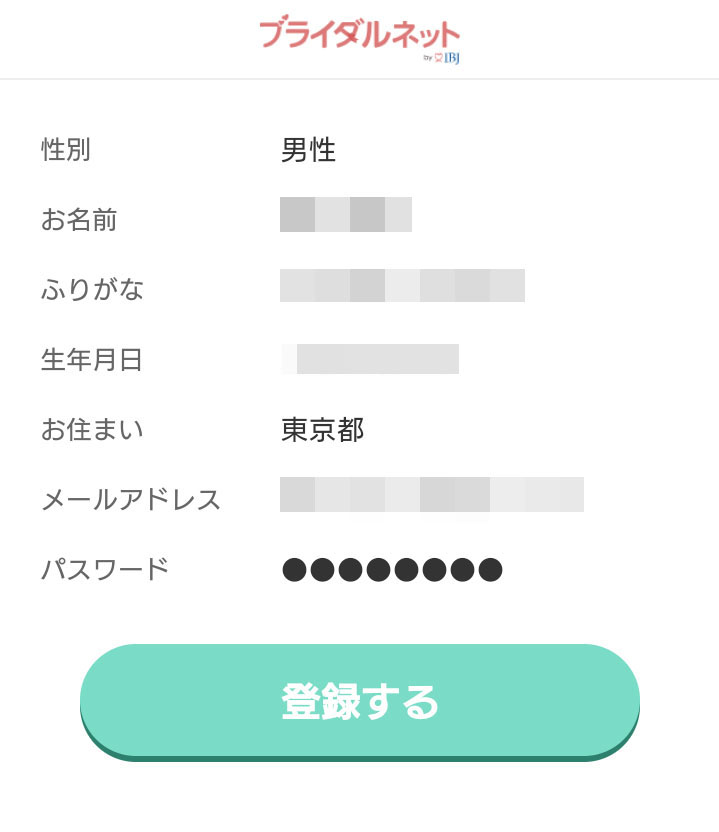This screenshot has width=719, height=832.
Task: Click the お住まい label
Action: click(x=92, y=430)
